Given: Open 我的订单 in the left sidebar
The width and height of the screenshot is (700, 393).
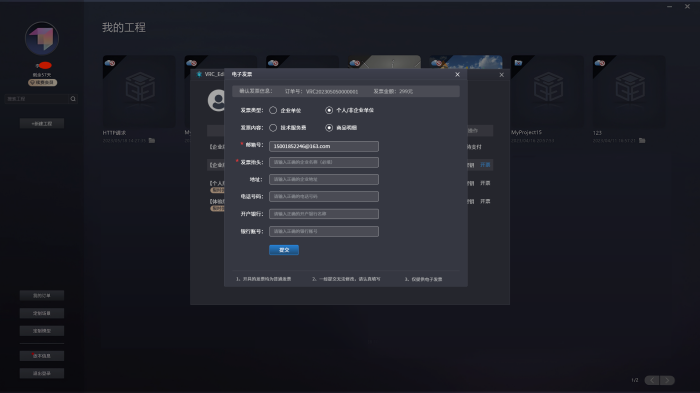Looking at the screenshot, I should (42, 296).
